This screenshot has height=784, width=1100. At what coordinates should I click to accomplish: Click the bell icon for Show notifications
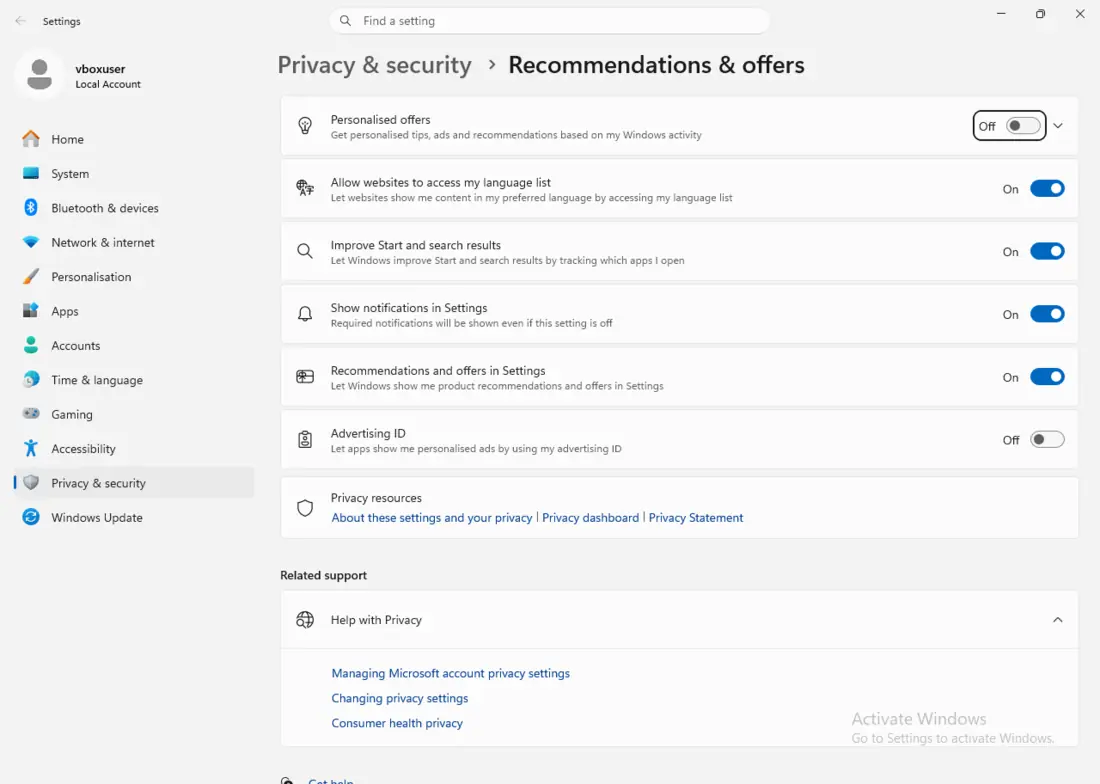click(x=304, y=313)
